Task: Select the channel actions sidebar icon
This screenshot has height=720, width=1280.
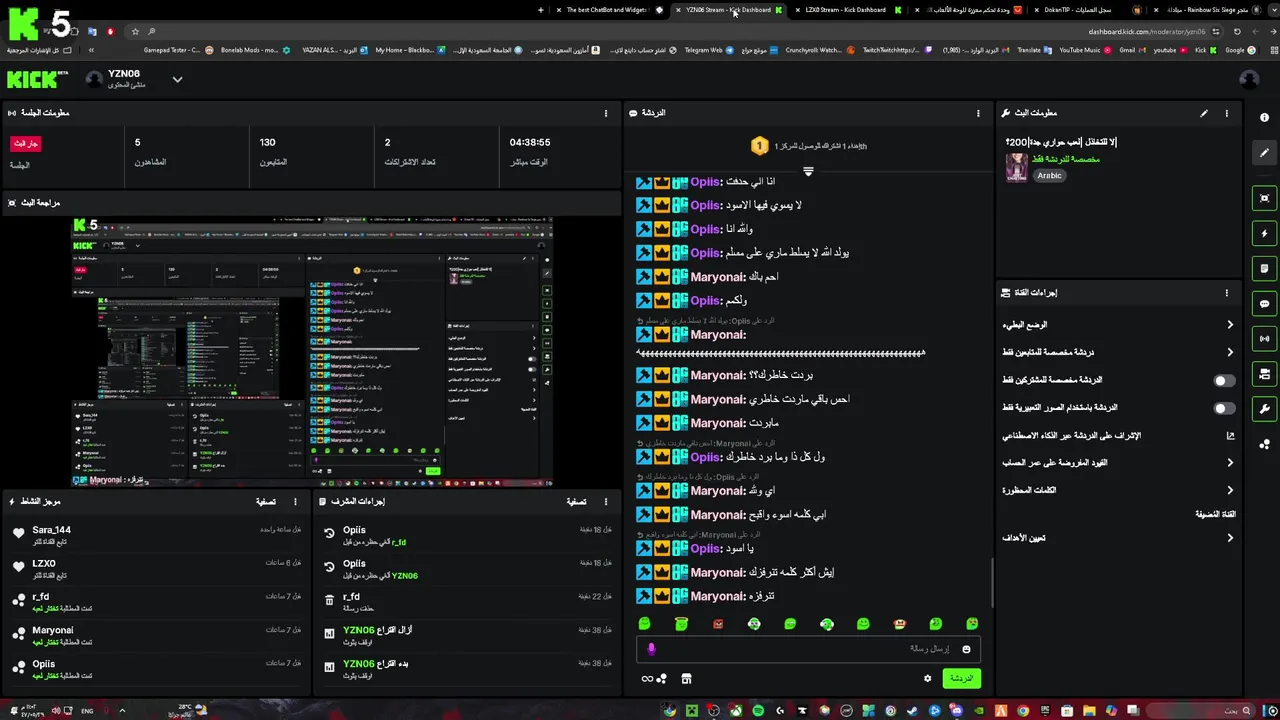Action: click(x=1265, y=374)
